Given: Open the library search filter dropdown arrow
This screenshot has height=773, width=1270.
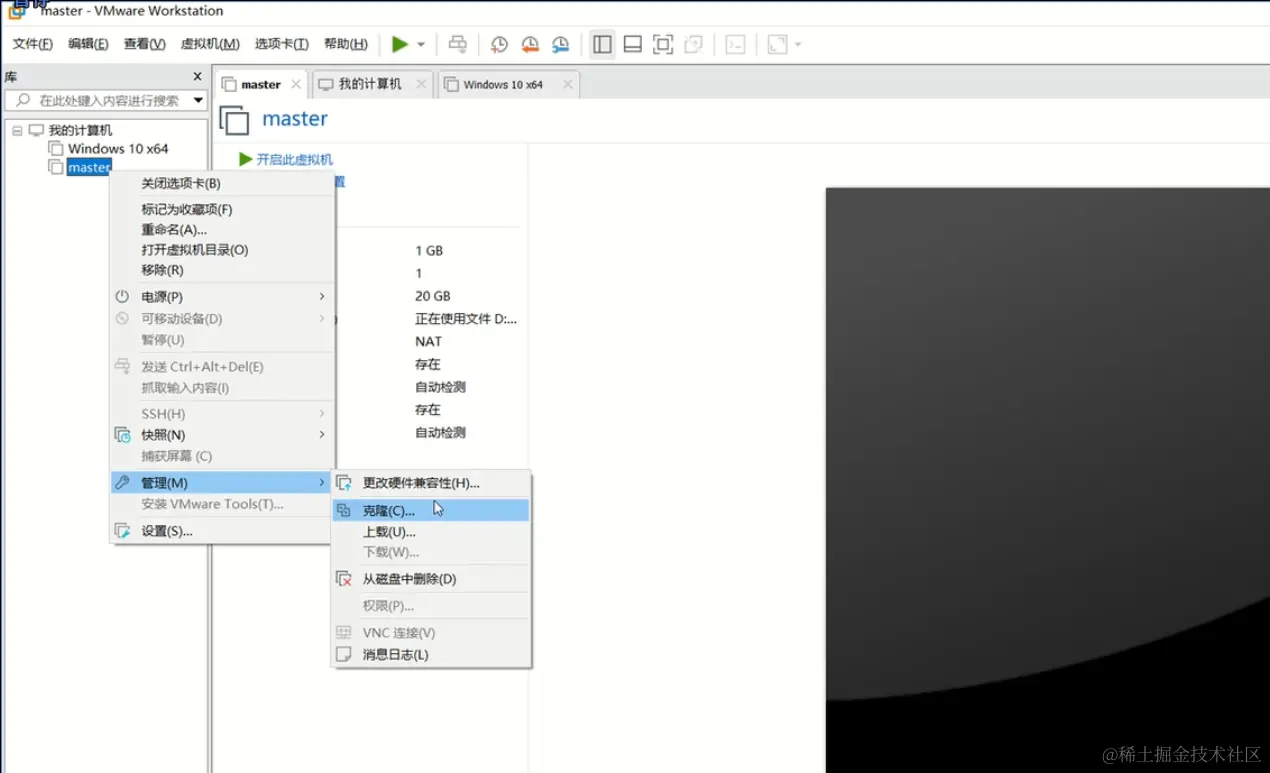Looking at the screenshot, I should tap(198, 100).
